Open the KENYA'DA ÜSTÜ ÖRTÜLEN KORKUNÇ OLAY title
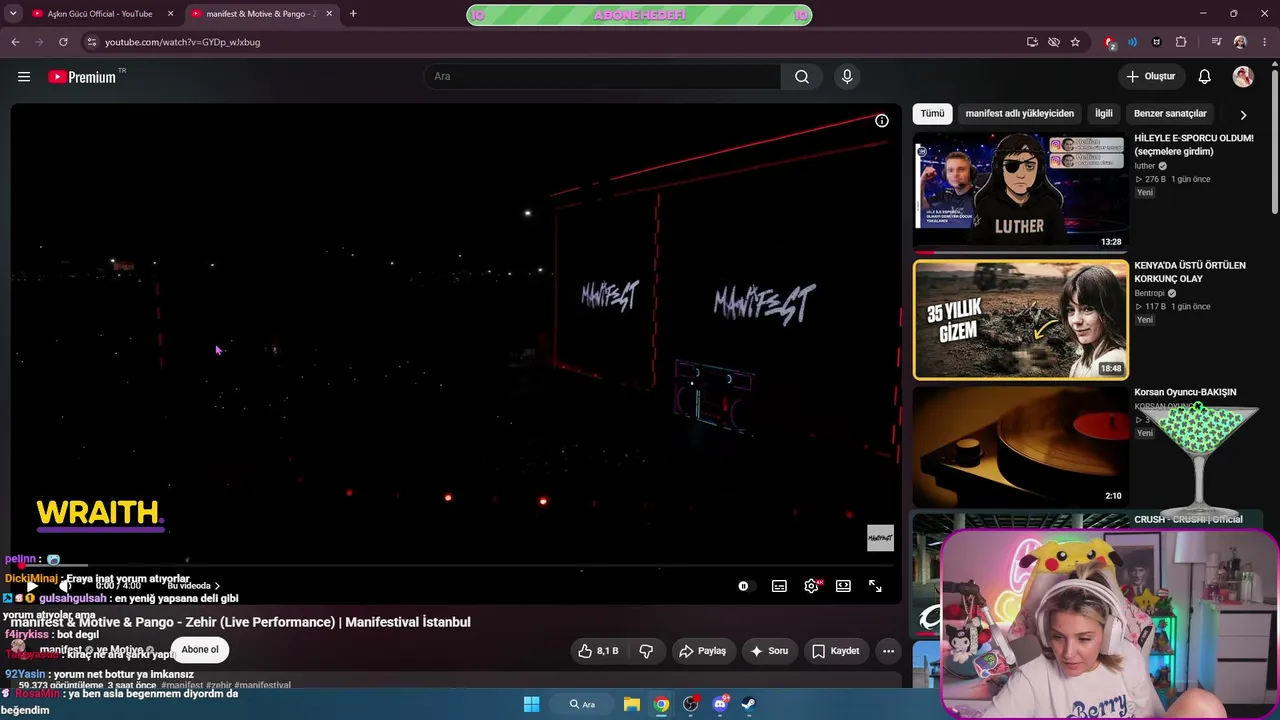 [x=1190, y=272]
